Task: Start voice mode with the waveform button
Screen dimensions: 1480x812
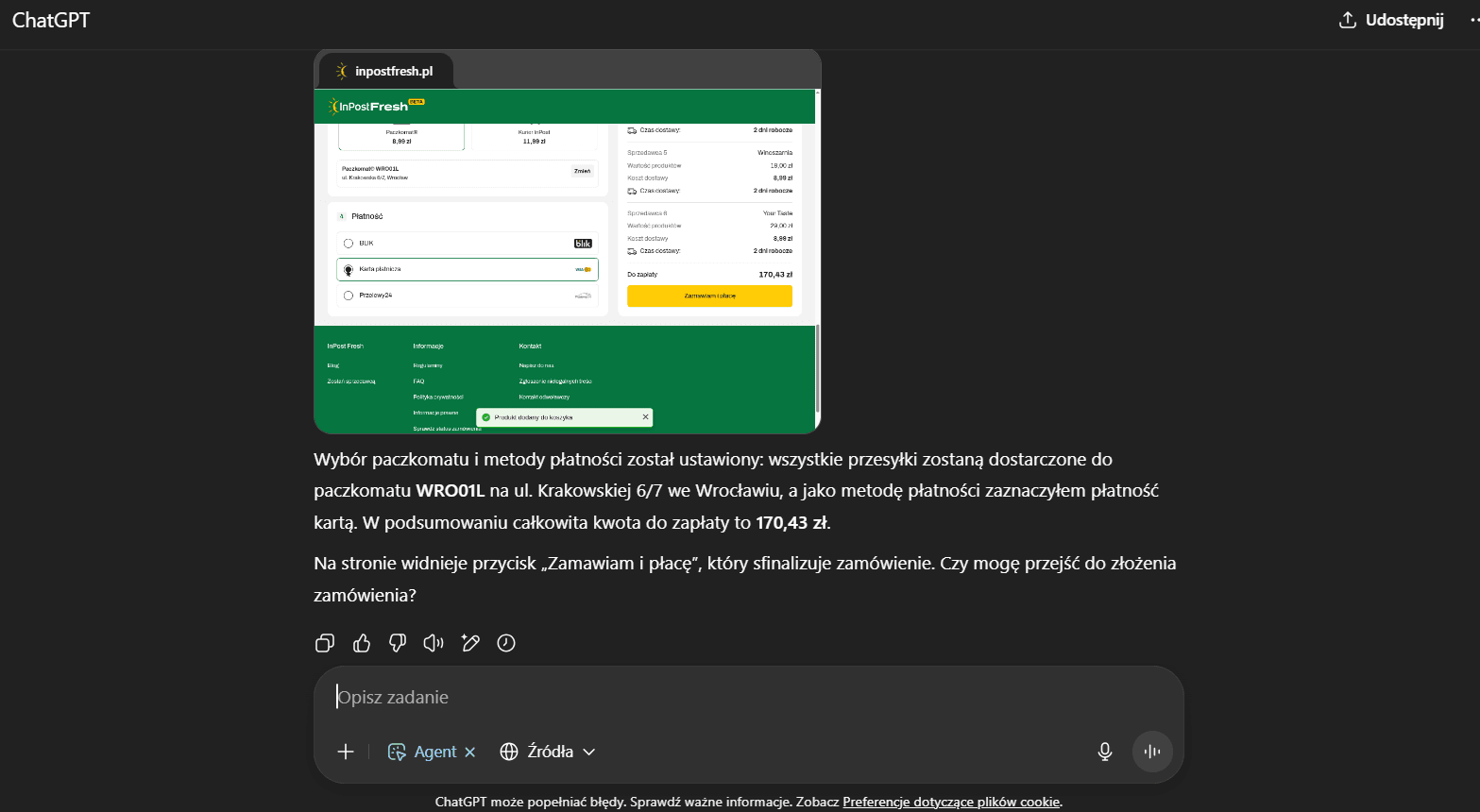Action: 1152,752
